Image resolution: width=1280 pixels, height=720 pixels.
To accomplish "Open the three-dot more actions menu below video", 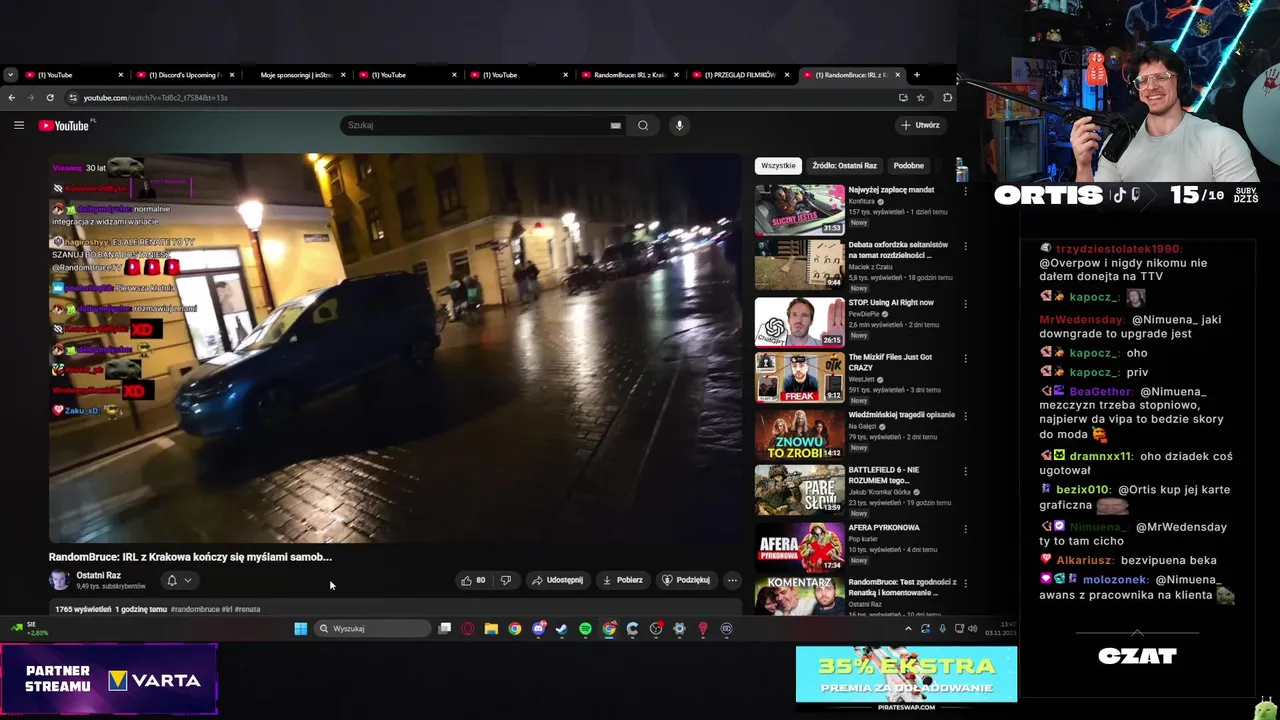I will pos(732,580).
